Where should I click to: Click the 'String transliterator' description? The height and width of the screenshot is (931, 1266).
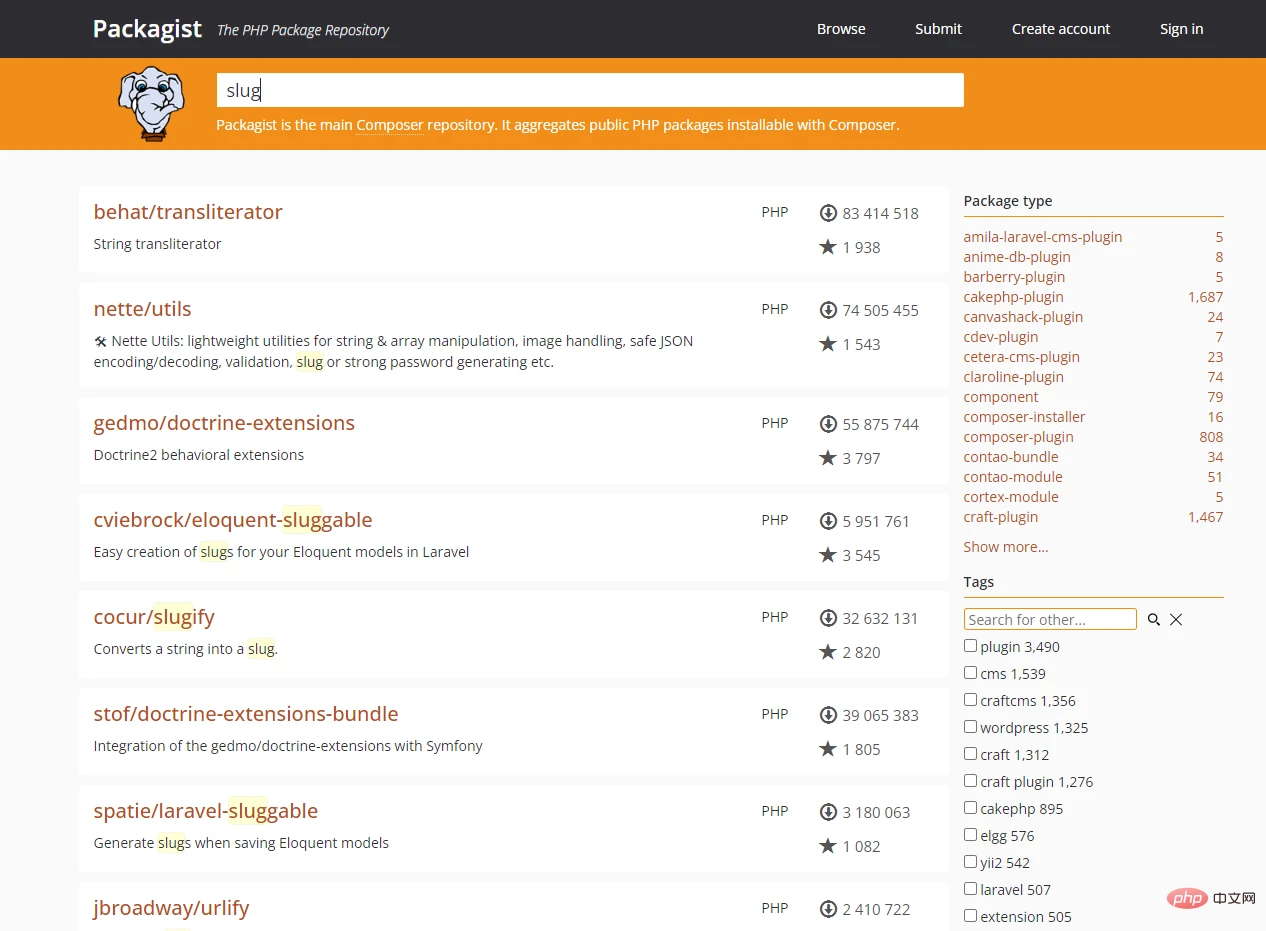(x=157, y=244)
